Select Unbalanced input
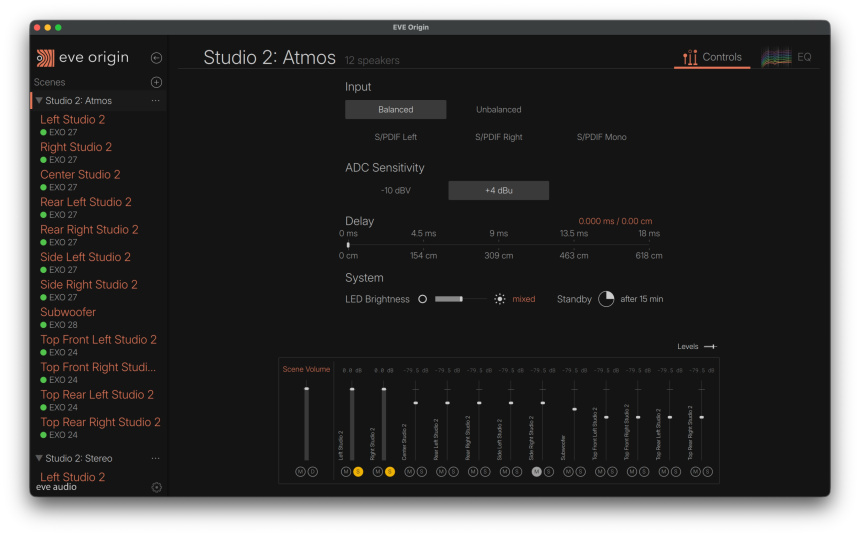 [499, 110]
